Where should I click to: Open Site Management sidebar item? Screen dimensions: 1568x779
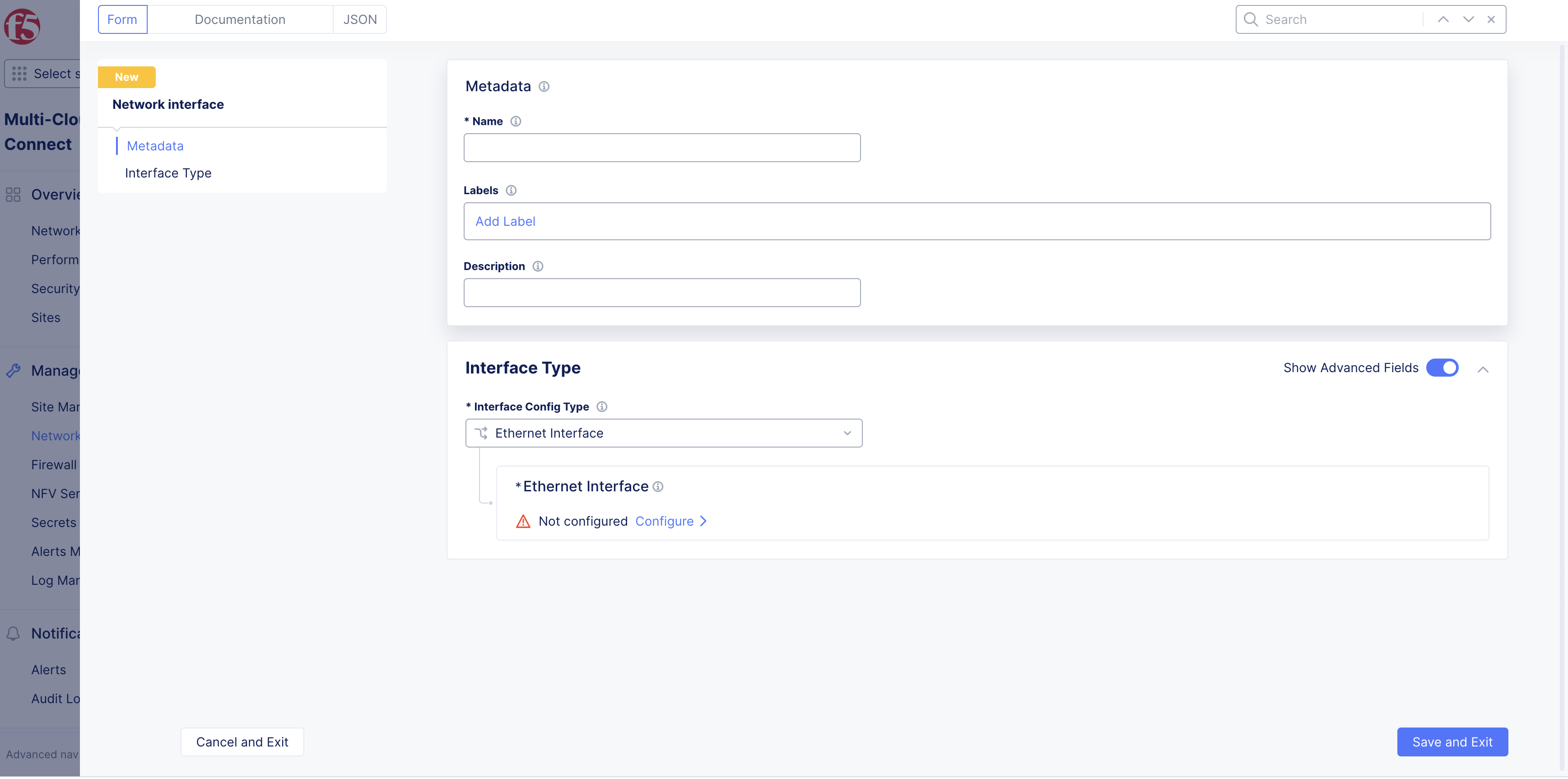pos(56,407)
